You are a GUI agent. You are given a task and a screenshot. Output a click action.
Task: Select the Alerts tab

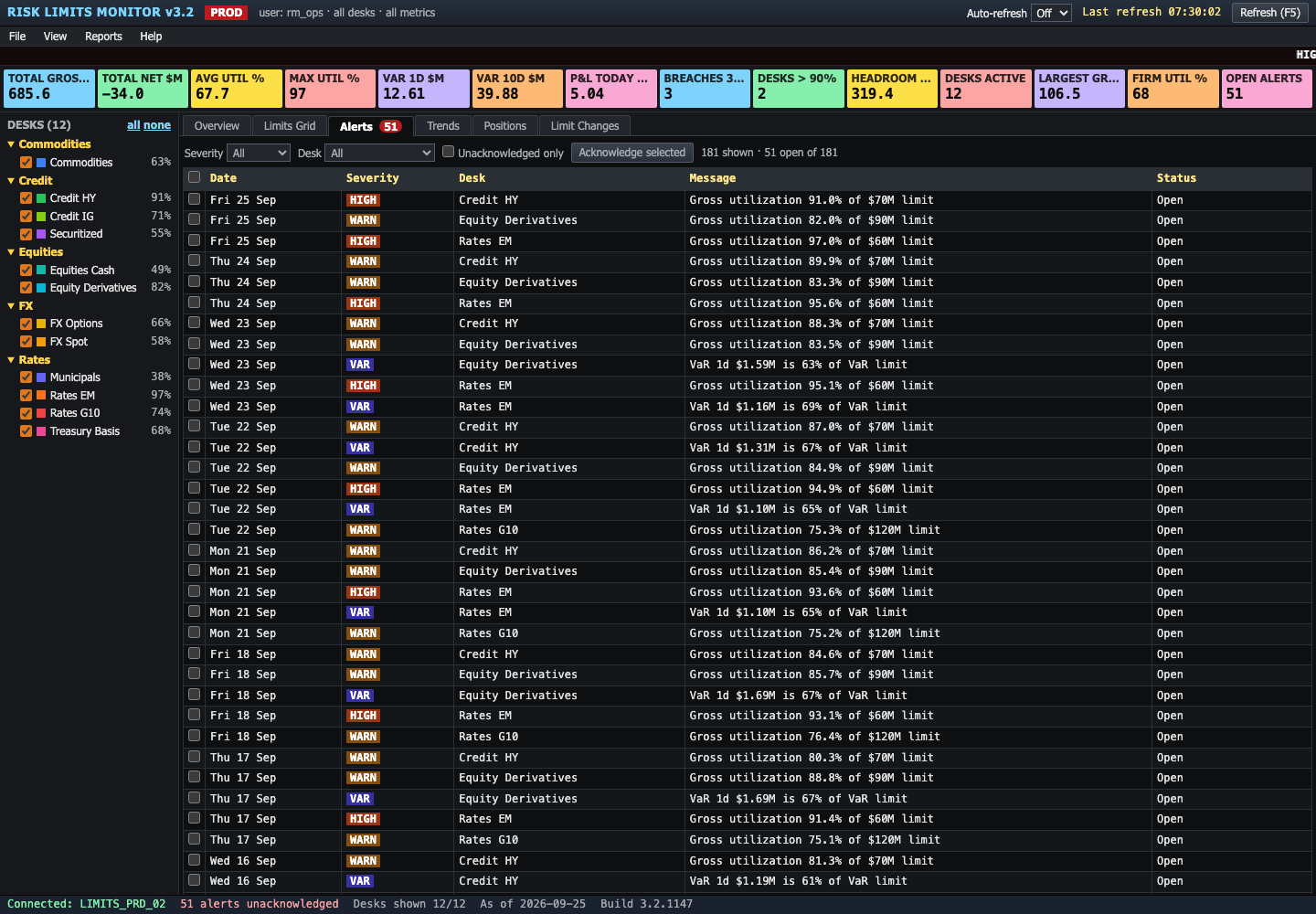370,126
